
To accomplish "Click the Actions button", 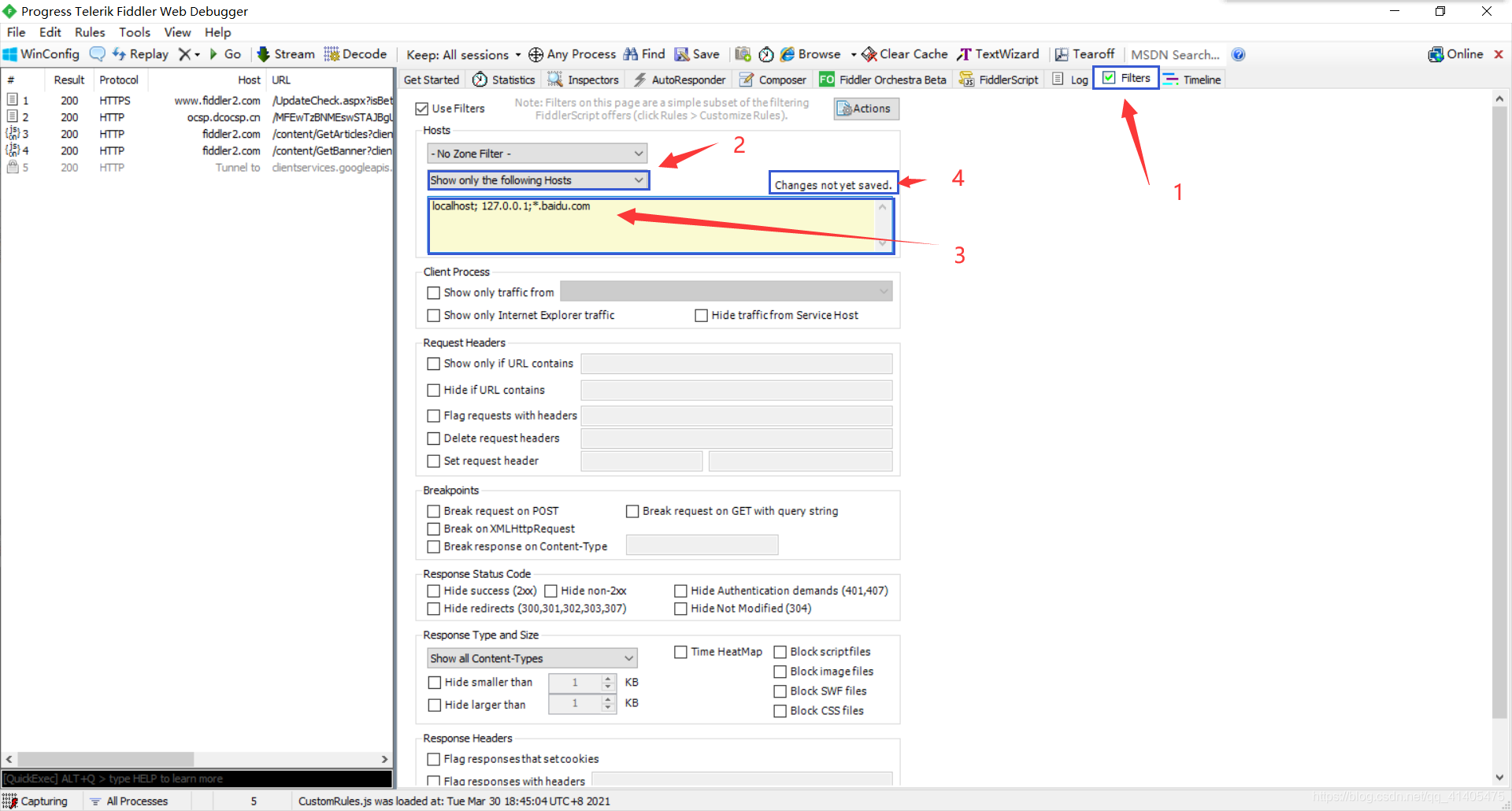I will (x=866, y=109).
